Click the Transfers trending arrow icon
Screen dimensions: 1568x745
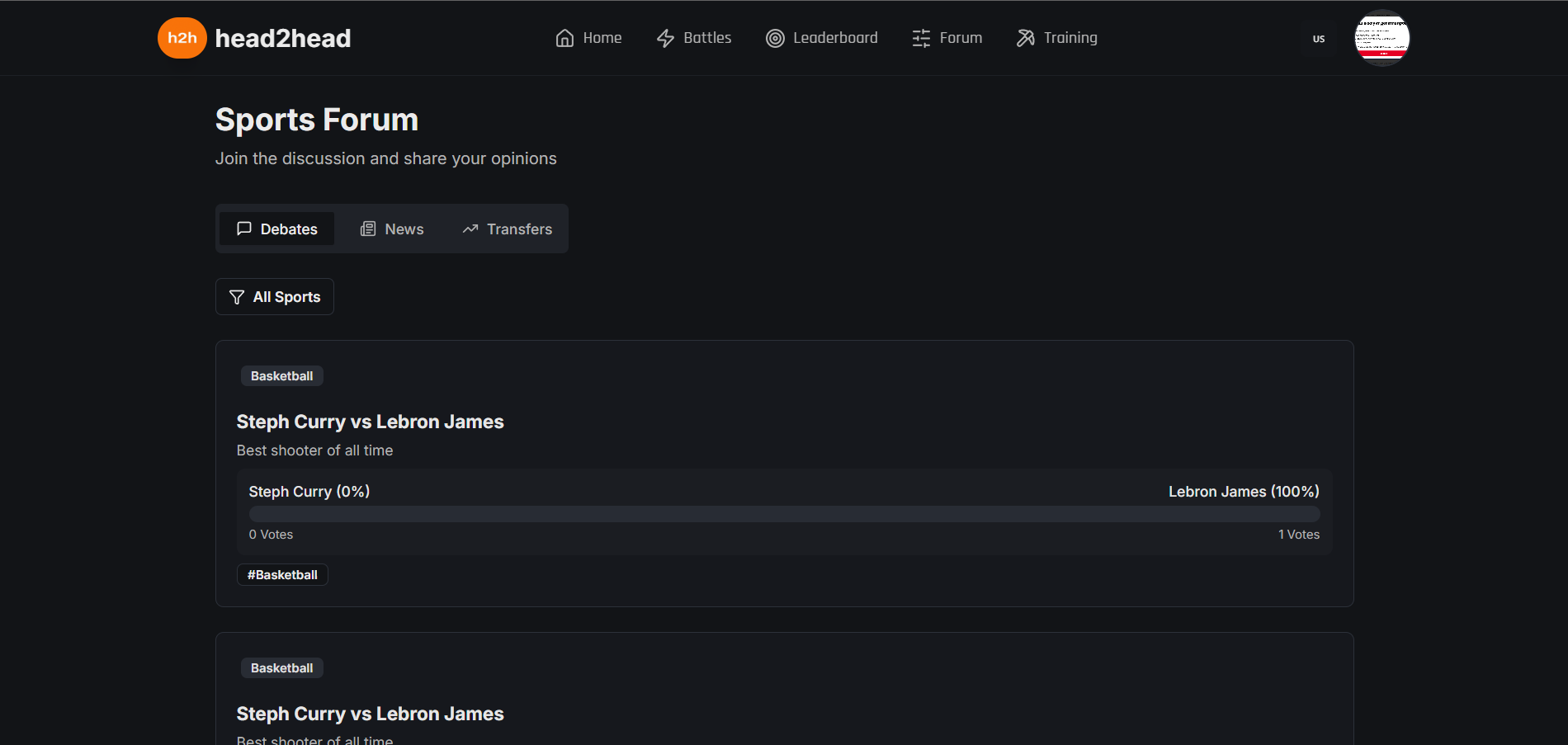470,229
